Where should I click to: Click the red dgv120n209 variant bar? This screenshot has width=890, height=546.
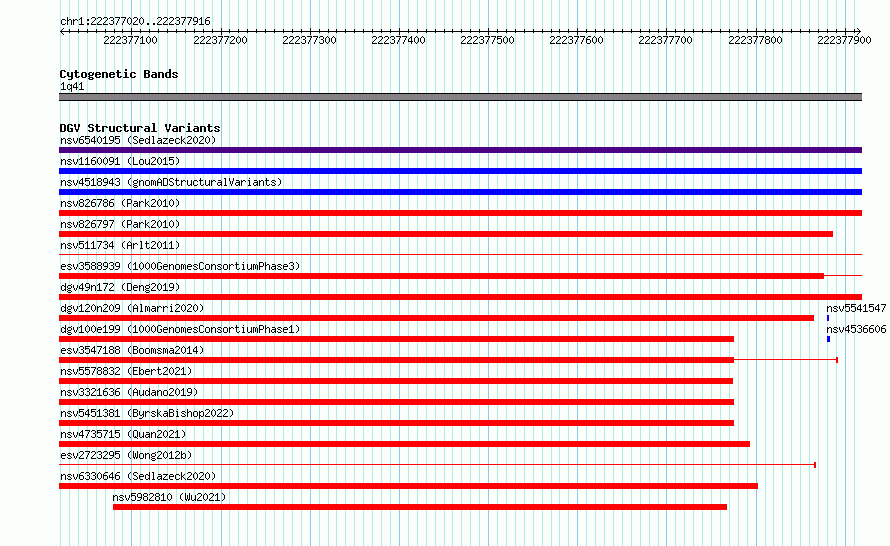point(436,318)
